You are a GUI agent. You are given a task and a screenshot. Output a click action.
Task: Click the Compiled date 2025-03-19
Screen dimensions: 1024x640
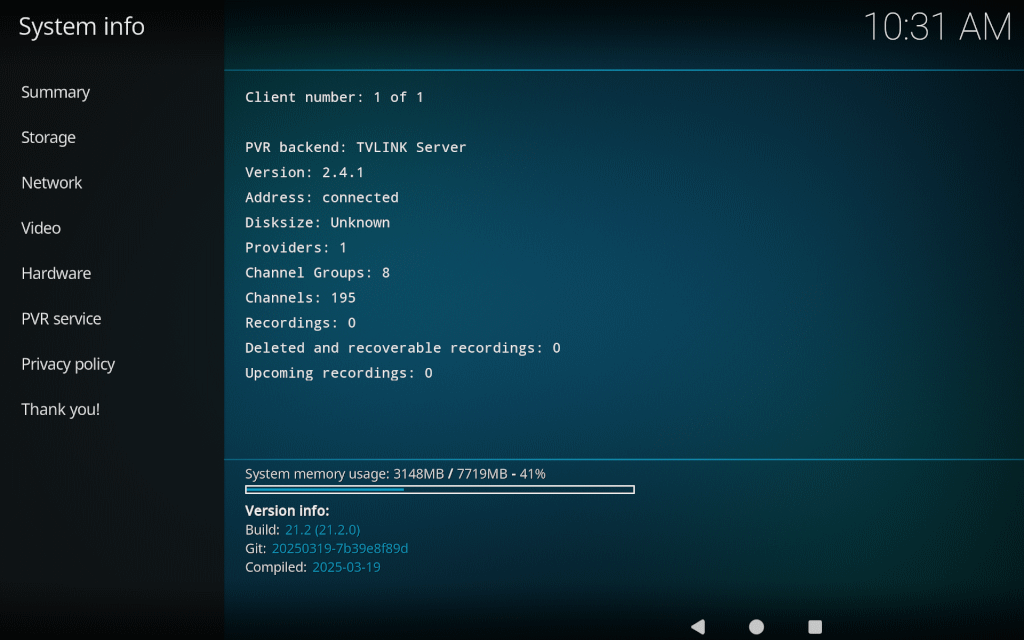(x=346, y=568)
